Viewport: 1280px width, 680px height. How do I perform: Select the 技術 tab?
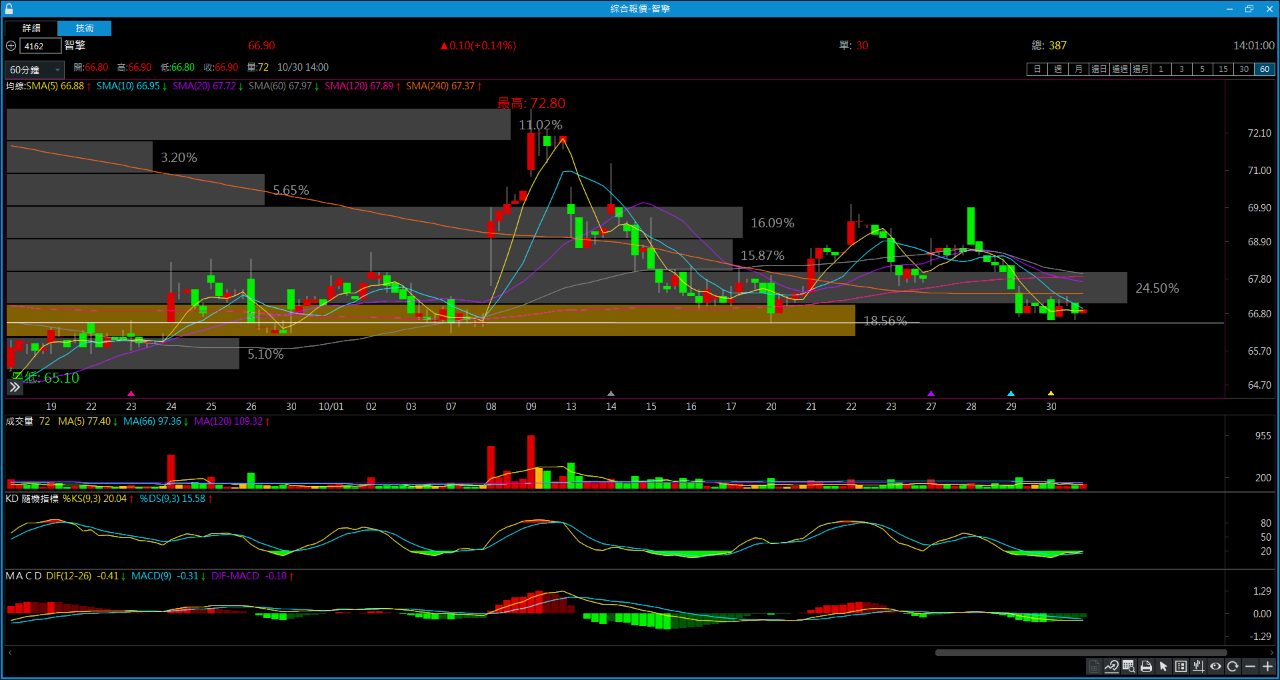click(84, 28)
